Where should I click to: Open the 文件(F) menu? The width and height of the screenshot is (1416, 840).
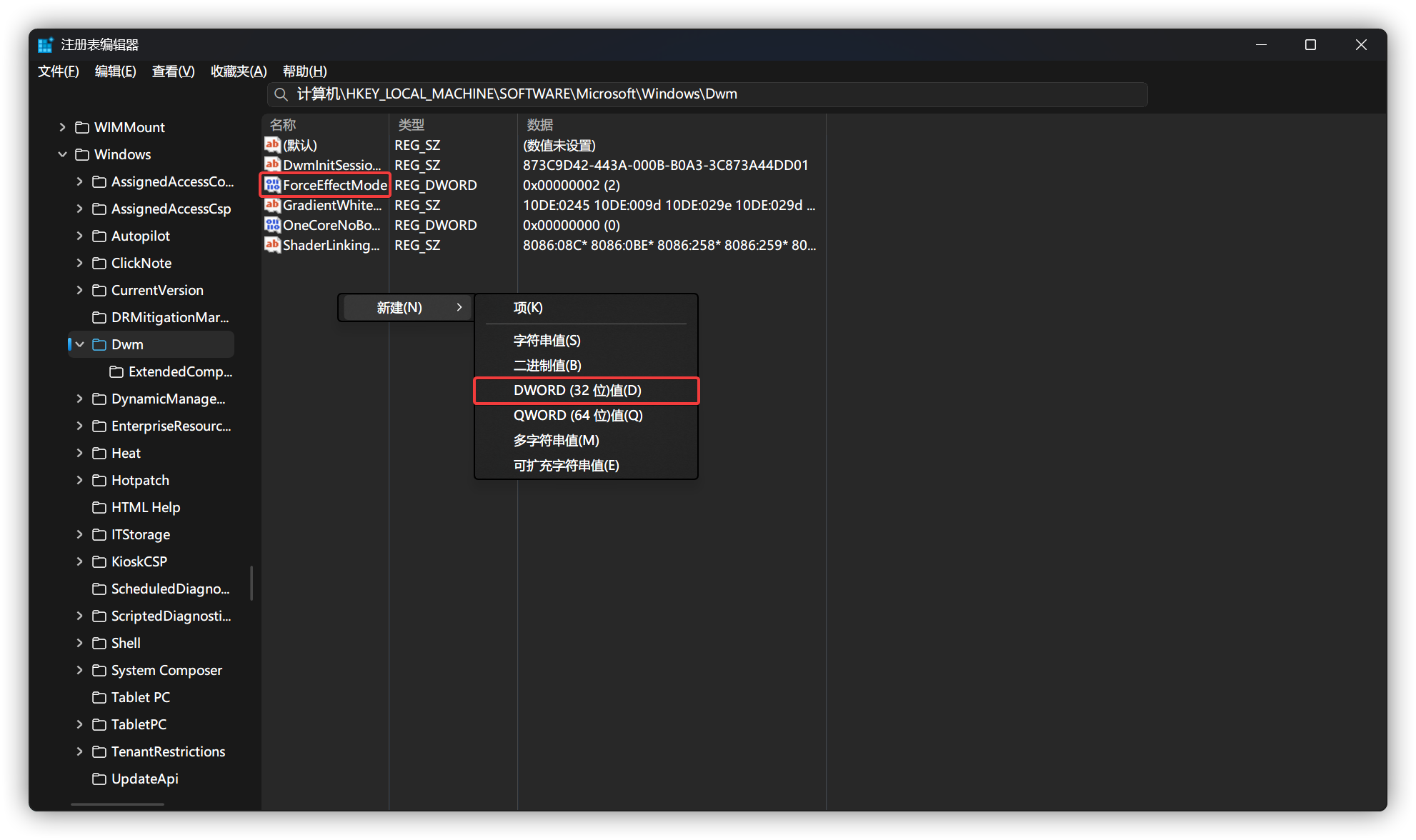[x=59, y=71]
